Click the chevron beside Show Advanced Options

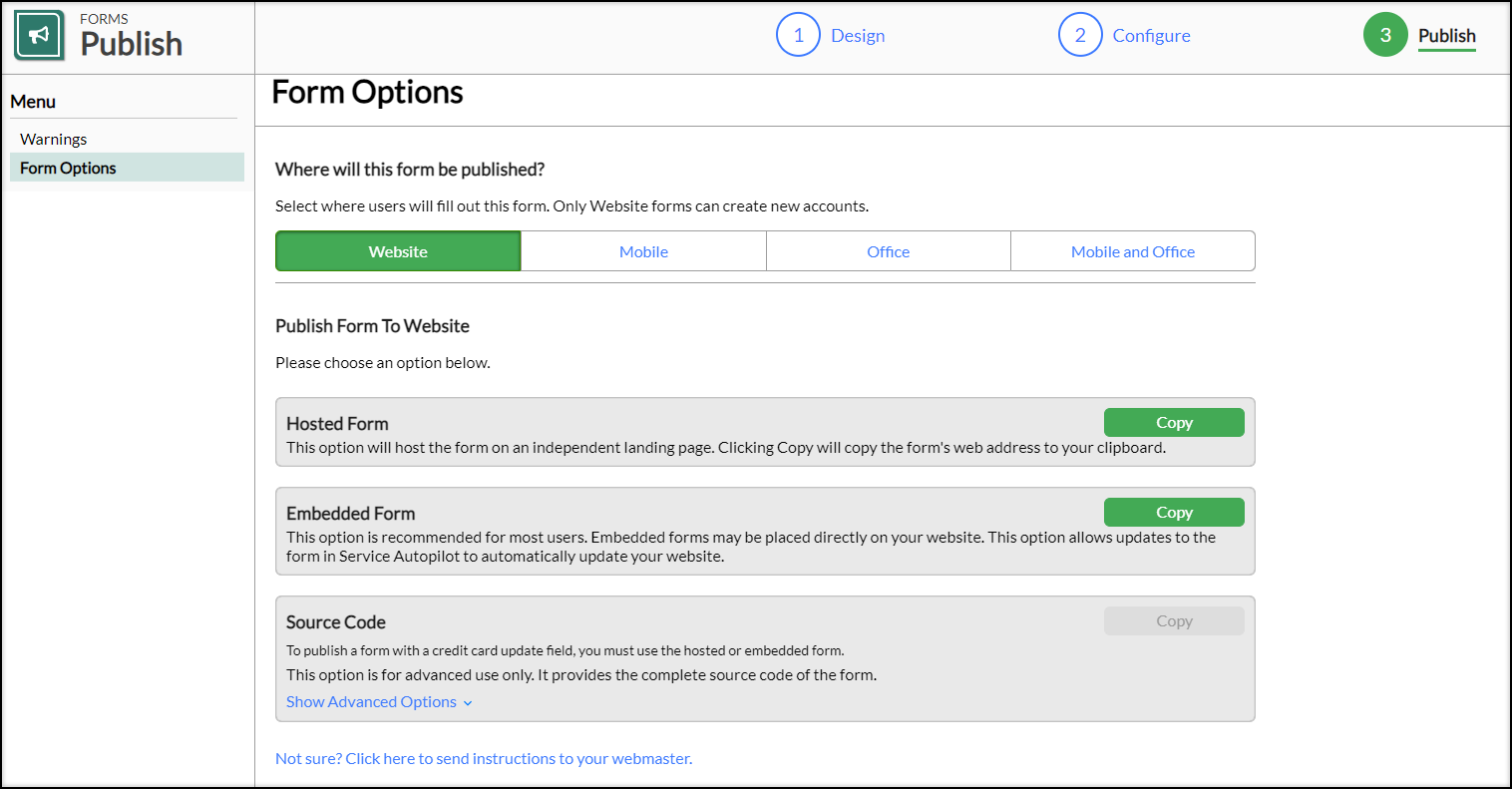tap(468, 703)
